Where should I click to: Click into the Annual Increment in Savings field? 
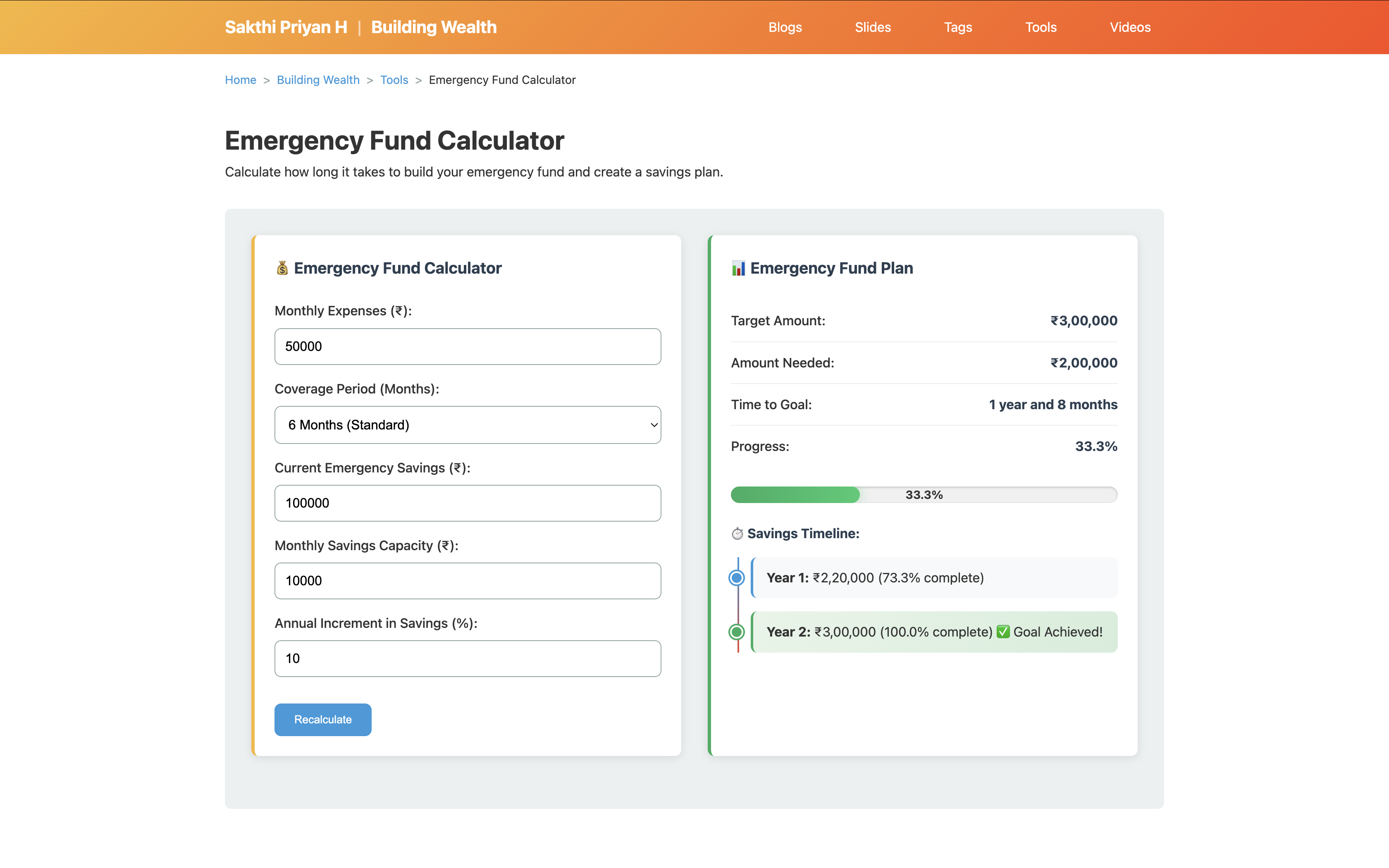pos(467,658)
